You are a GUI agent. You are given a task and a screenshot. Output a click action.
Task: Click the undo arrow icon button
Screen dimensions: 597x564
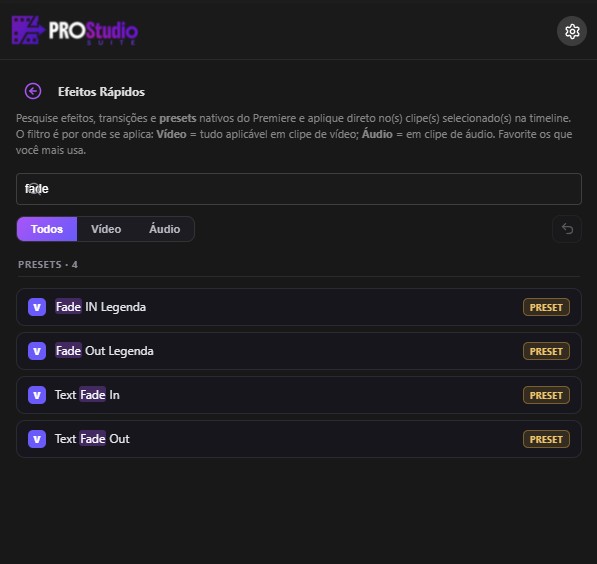pos(567,229)
